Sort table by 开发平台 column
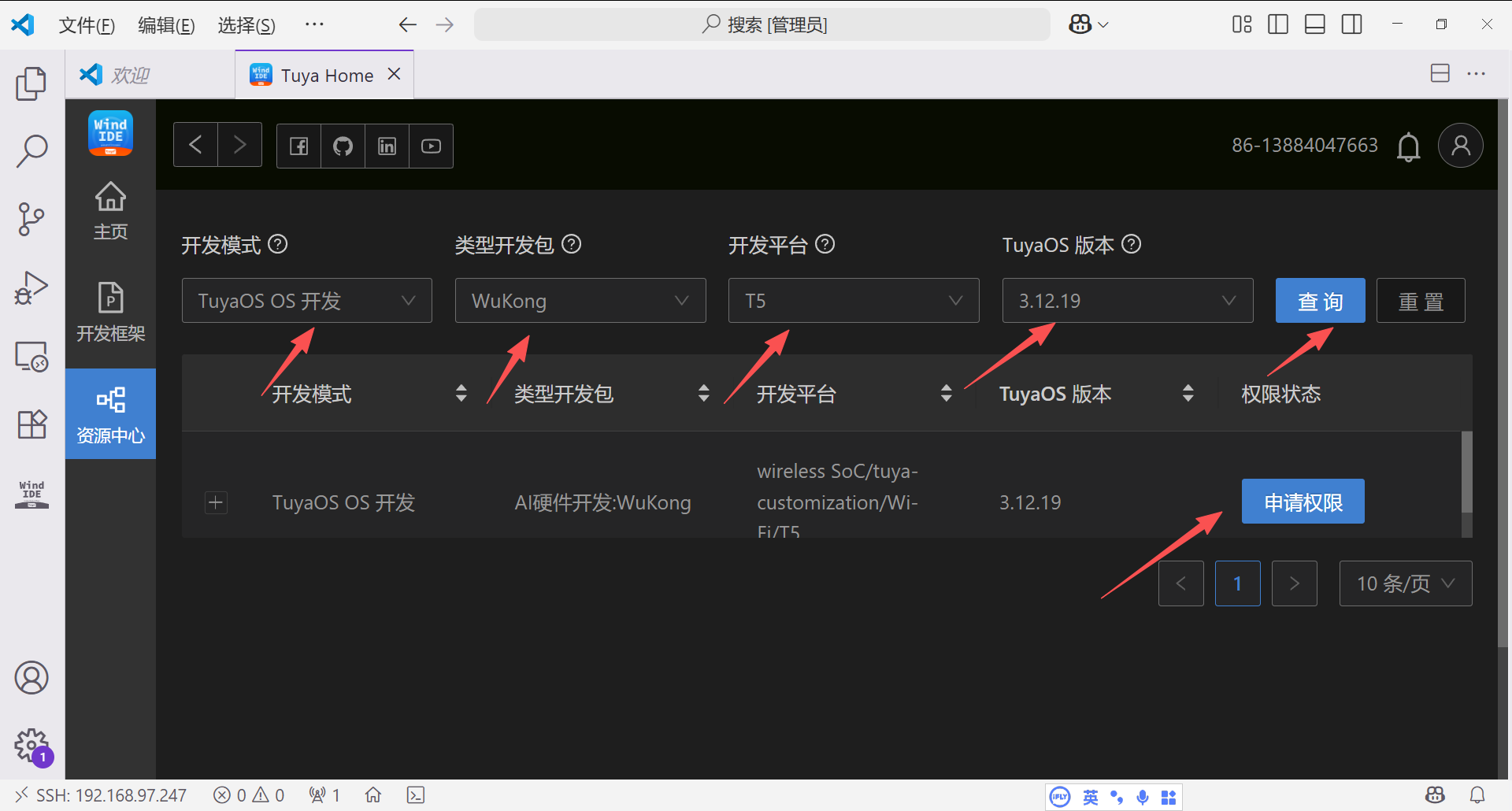1512x811 pixels. pos(947,393)
